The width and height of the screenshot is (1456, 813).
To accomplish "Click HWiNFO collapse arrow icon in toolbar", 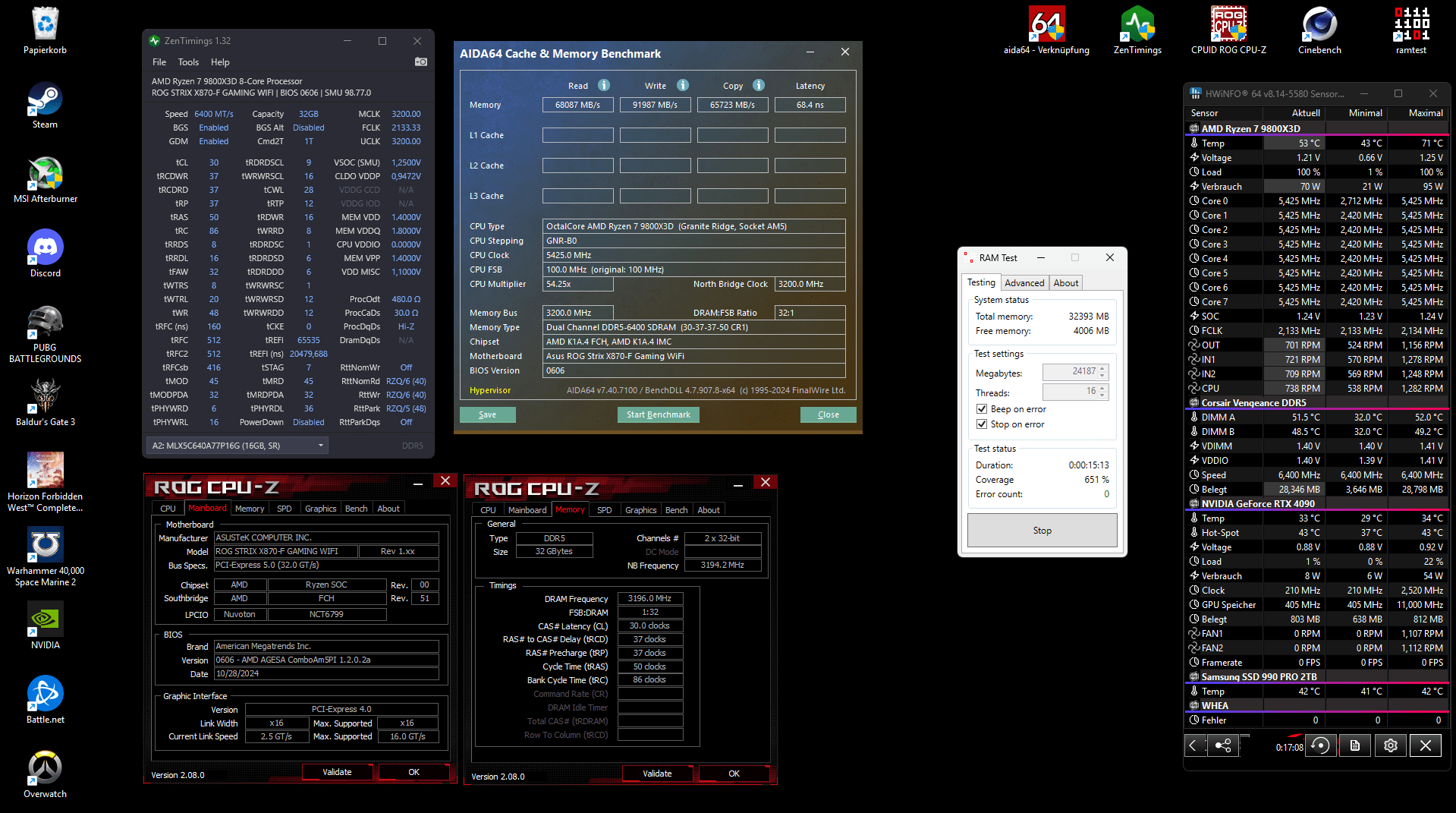I will click(1194, 745).
